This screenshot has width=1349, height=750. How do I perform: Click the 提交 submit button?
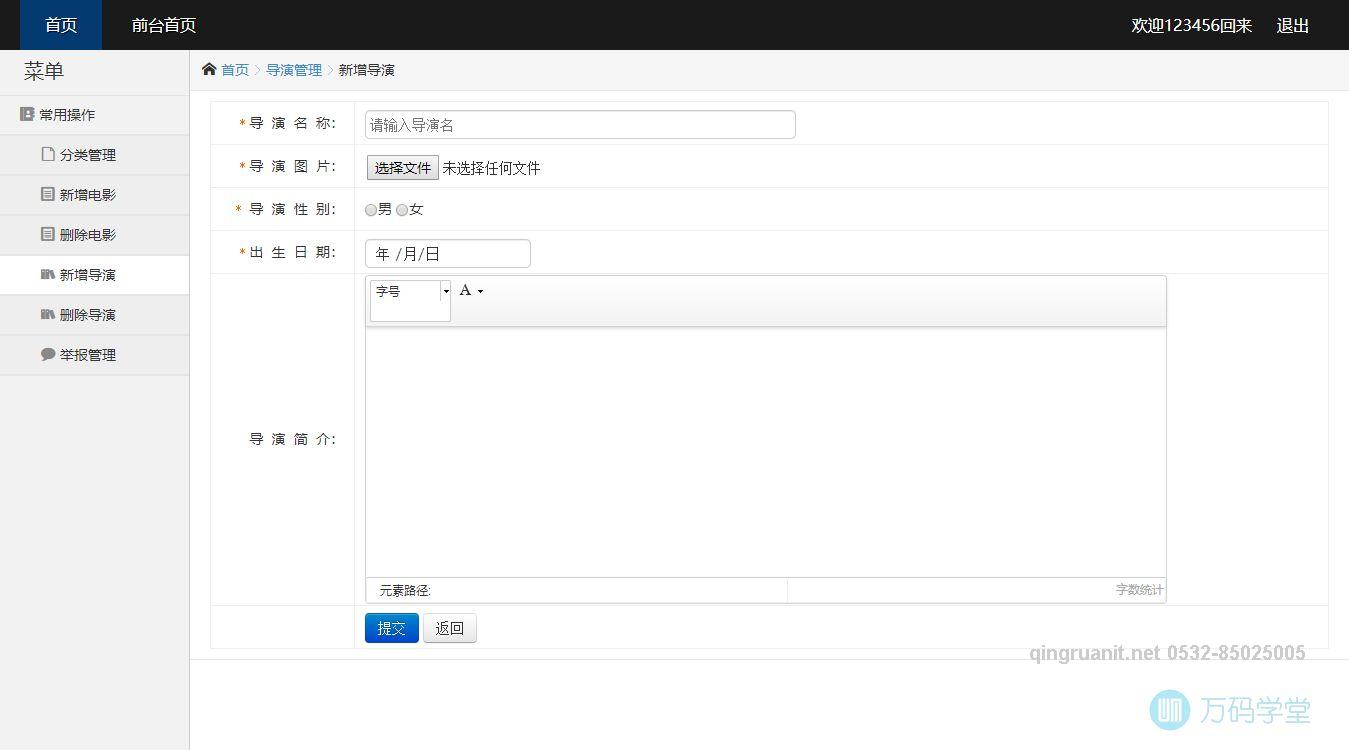[x=391, y=628]
